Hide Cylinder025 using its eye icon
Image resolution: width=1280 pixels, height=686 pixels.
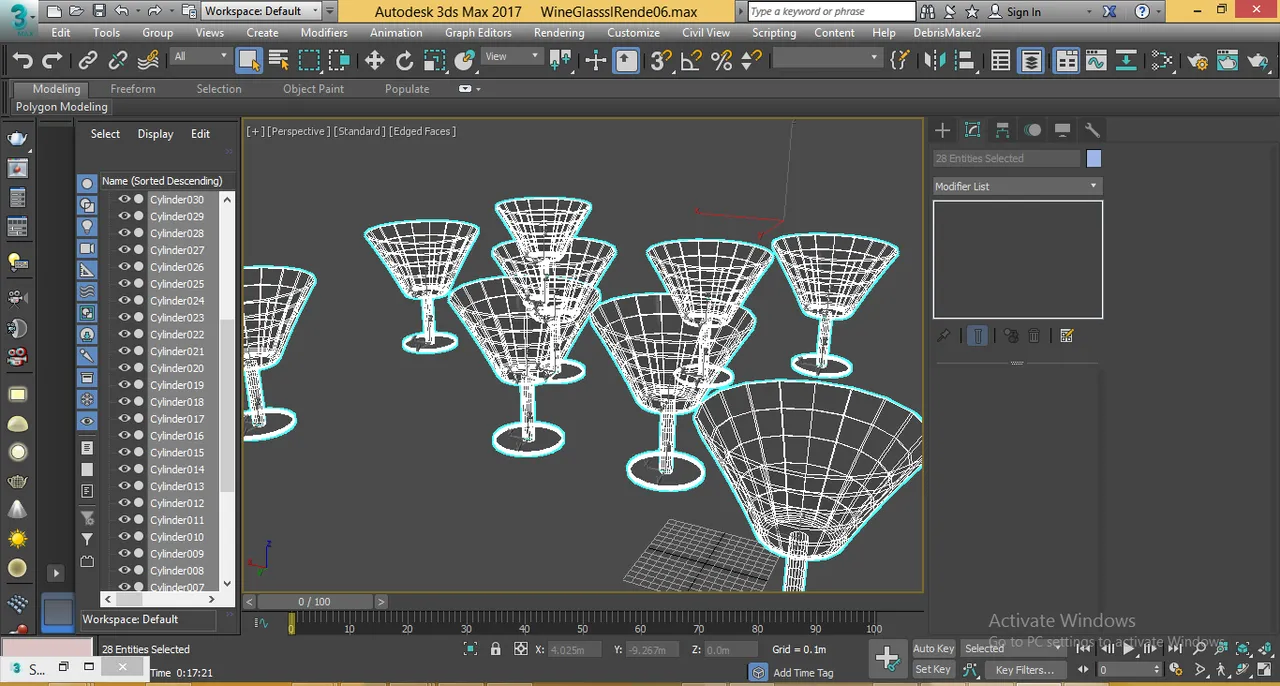(x=124, y=284)
